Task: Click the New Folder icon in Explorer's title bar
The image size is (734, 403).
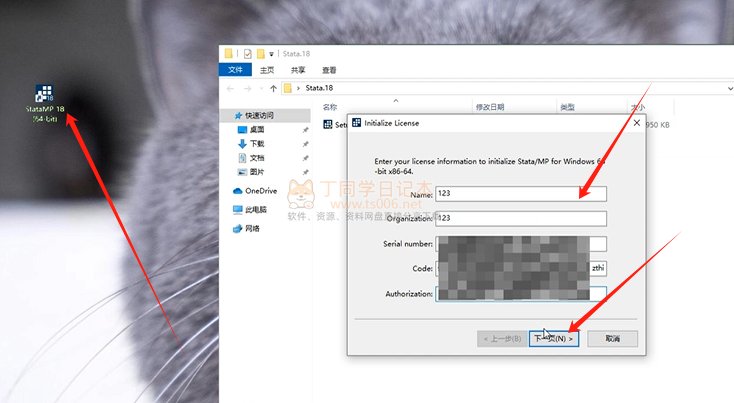Action: click(x=260, y=54)
